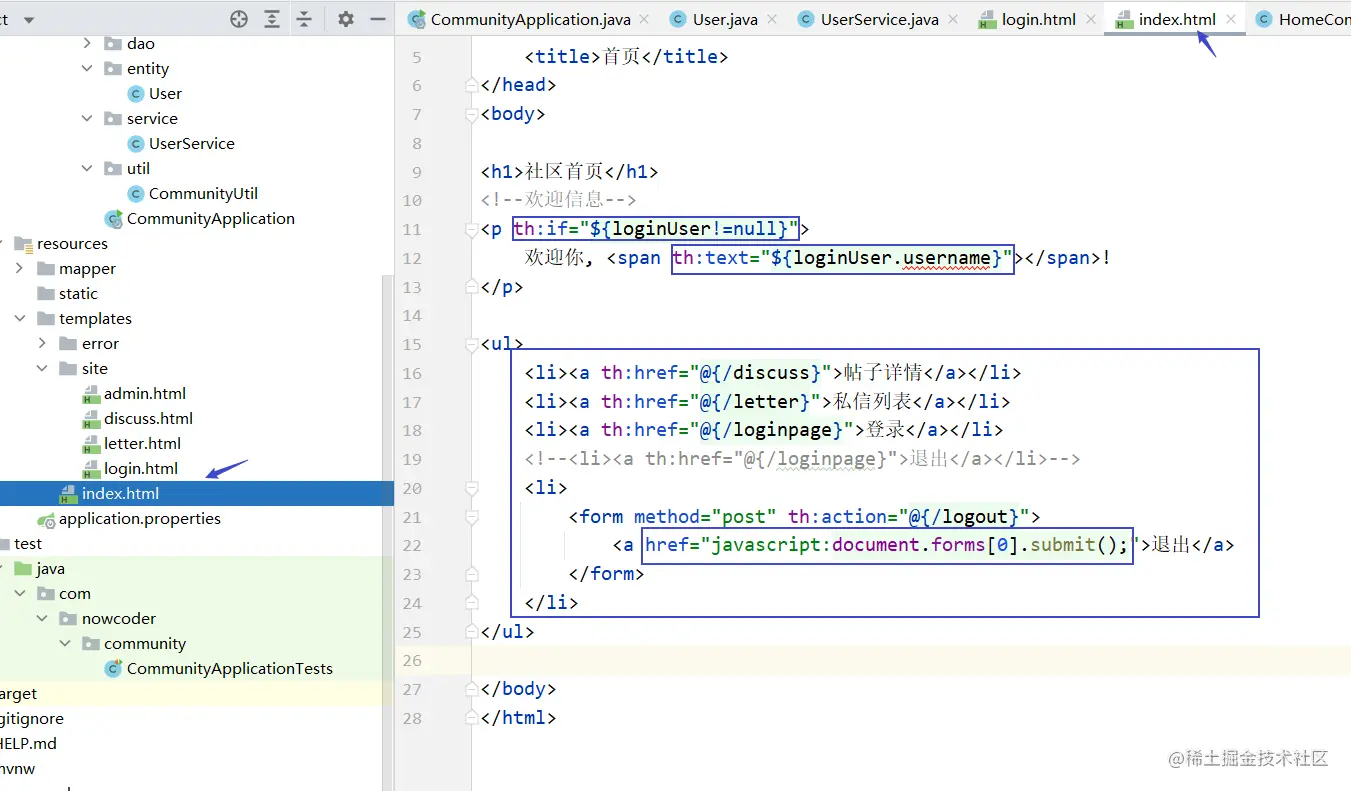The height and width of the screenshot is (791, 1351).
Task: Collapse the resources folder
Action: tap(2, 243)
